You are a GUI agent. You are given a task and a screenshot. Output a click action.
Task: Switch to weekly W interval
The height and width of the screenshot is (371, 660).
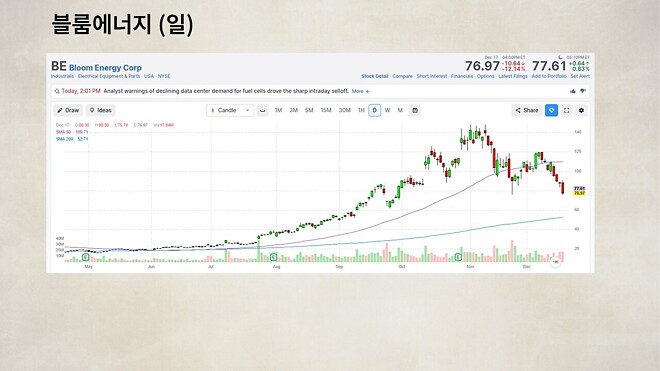click(387, 110)
